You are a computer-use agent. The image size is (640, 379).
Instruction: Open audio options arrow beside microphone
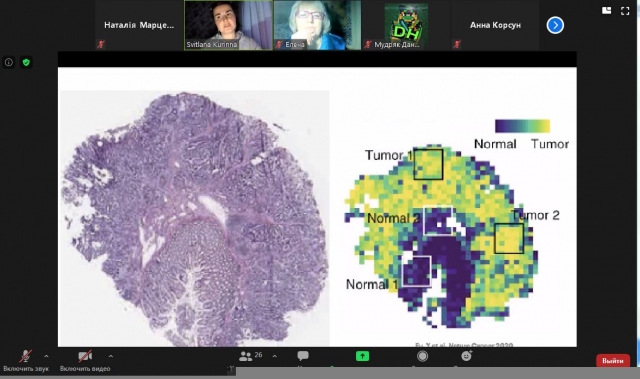pos(46,356)
